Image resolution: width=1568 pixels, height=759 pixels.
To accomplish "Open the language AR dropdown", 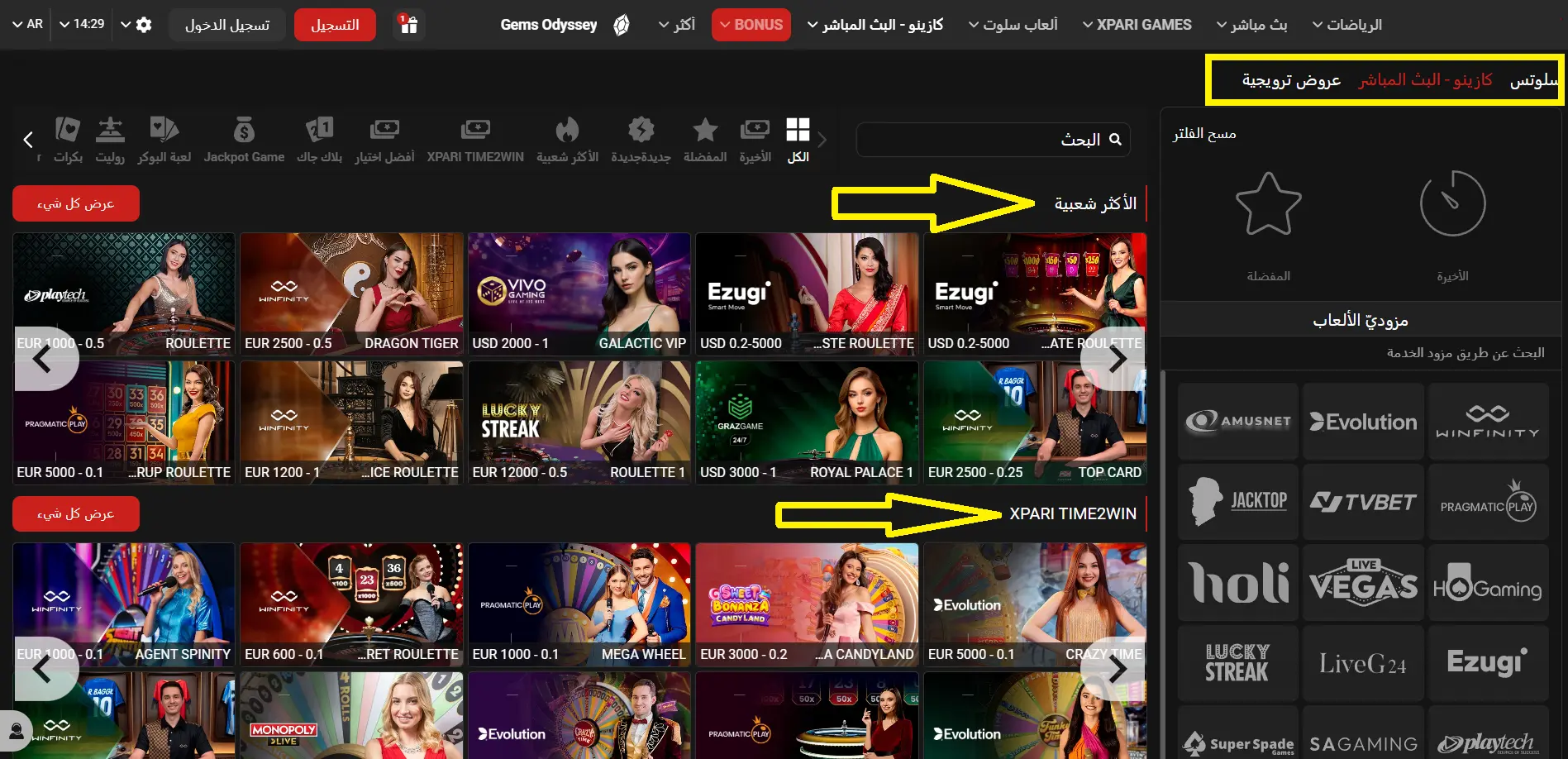I will click(x=27, y=24).
